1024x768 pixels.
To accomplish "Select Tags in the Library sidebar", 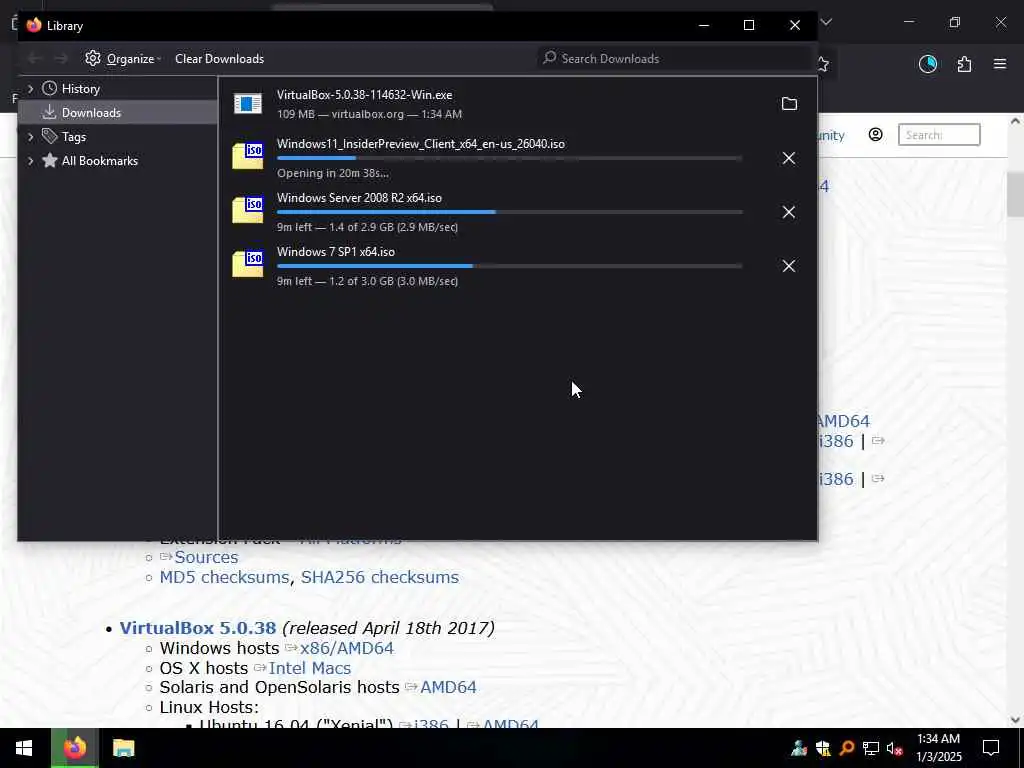I will (x=74, y=136).
